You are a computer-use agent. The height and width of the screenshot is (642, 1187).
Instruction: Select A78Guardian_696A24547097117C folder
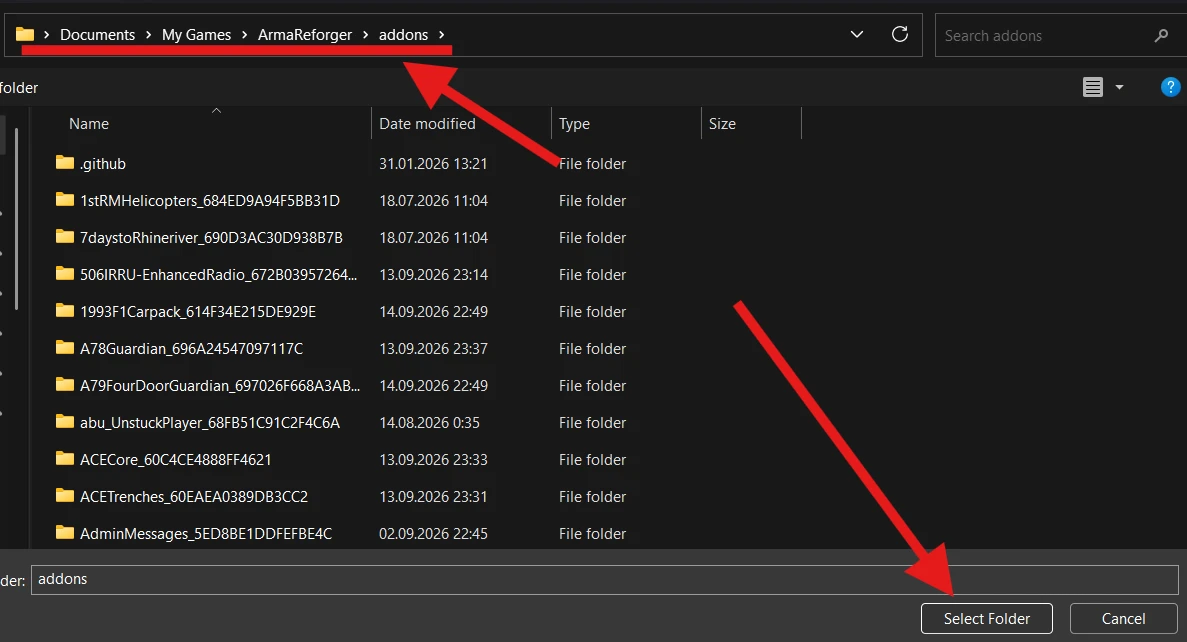pos(192,349)
